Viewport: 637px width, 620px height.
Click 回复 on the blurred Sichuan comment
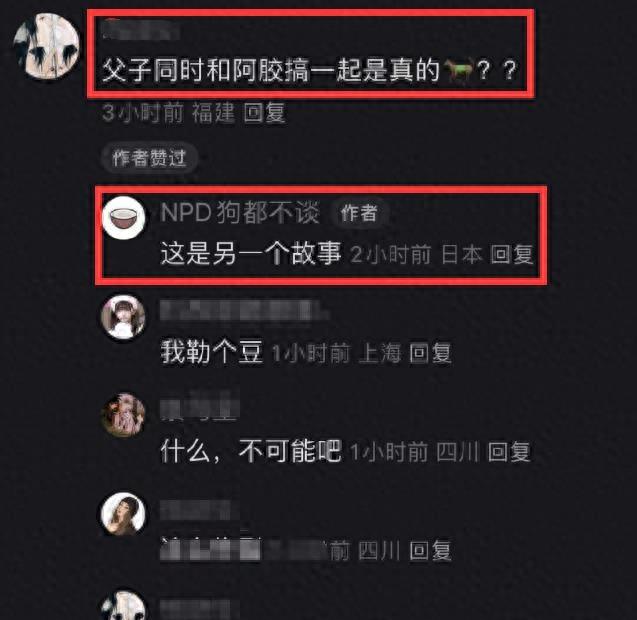tap(430, 551)
